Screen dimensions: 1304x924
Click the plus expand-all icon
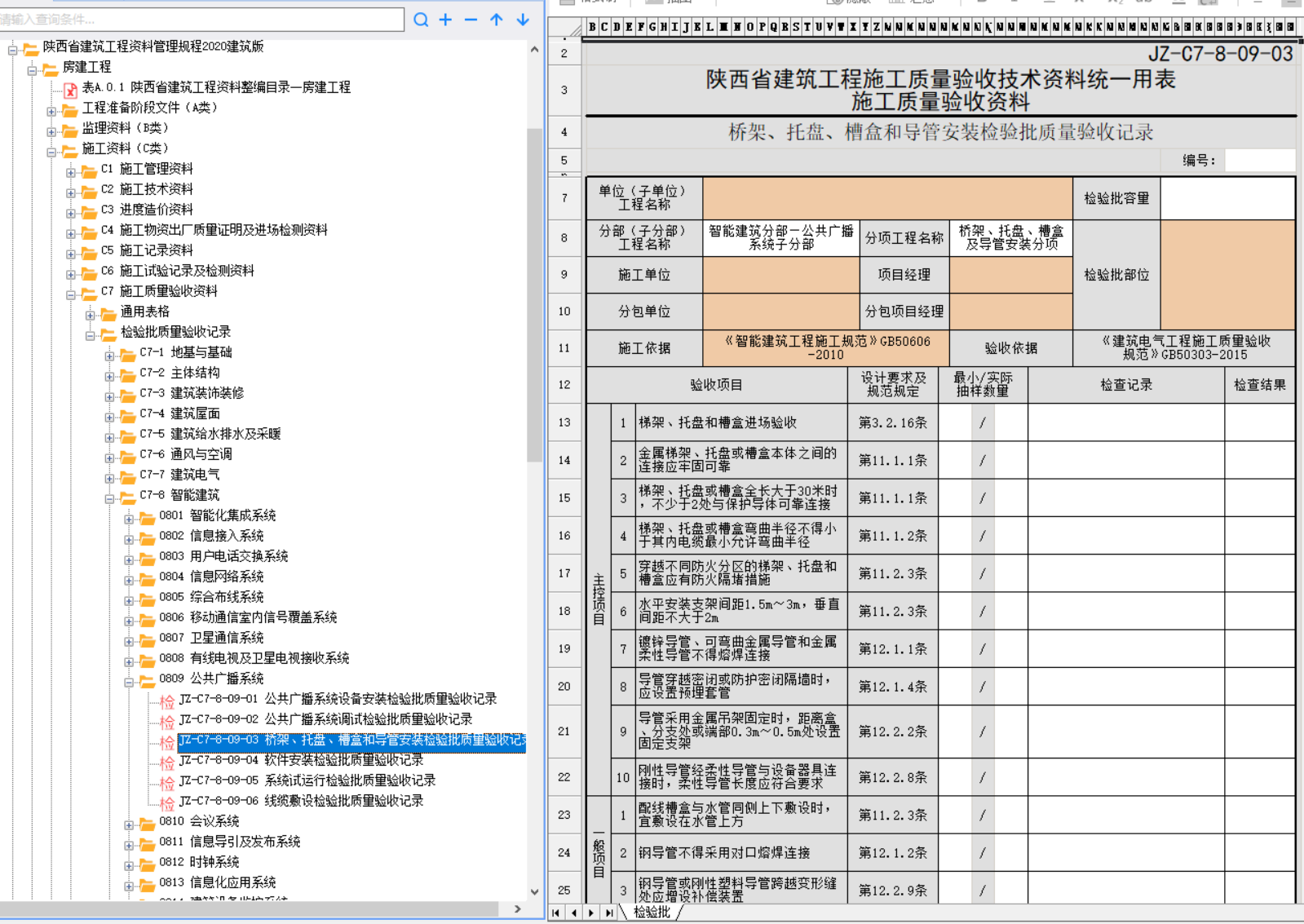[445, 20]
